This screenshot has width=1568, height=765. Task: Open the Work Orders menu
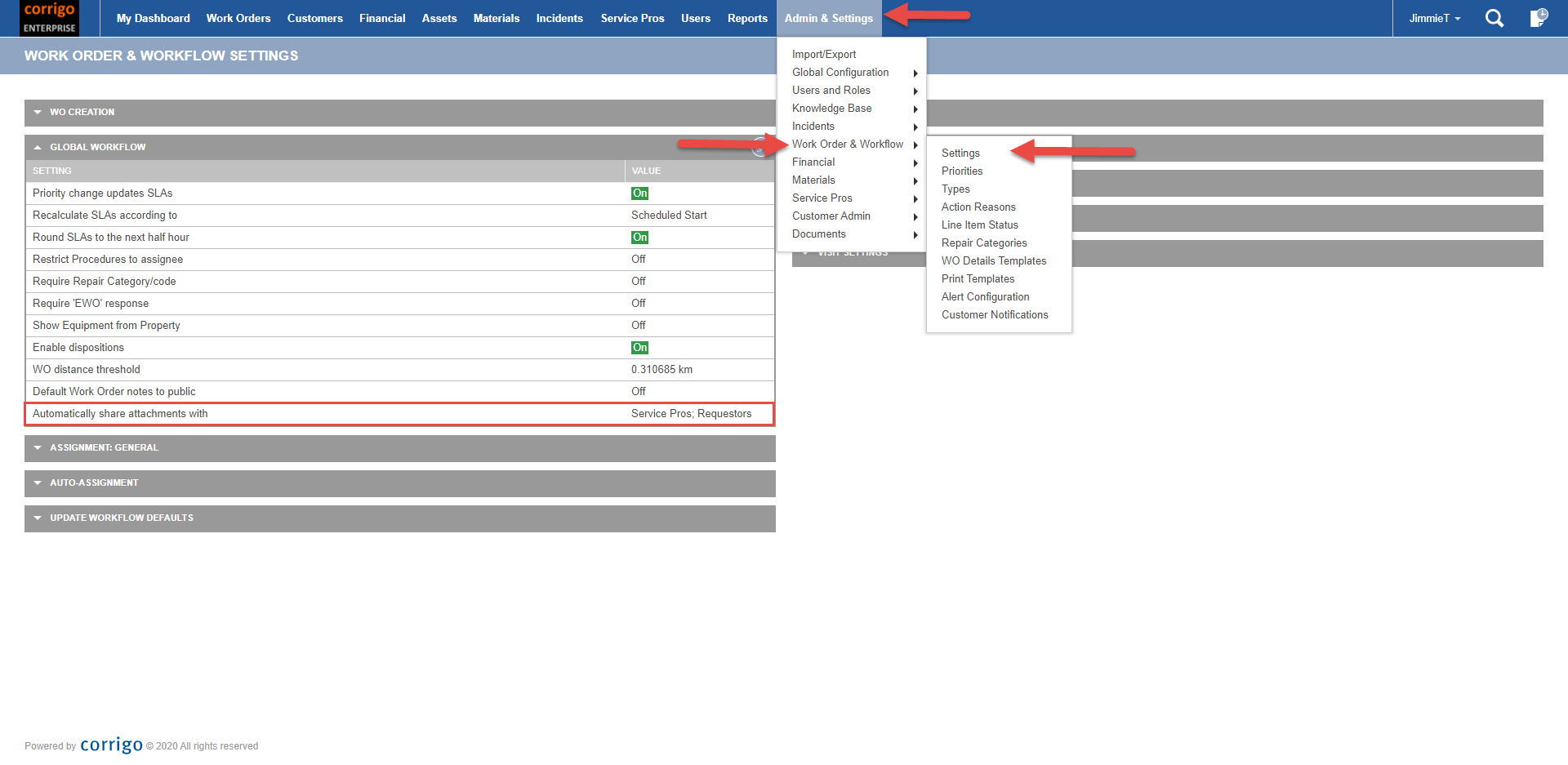click(x=238, y=18)
